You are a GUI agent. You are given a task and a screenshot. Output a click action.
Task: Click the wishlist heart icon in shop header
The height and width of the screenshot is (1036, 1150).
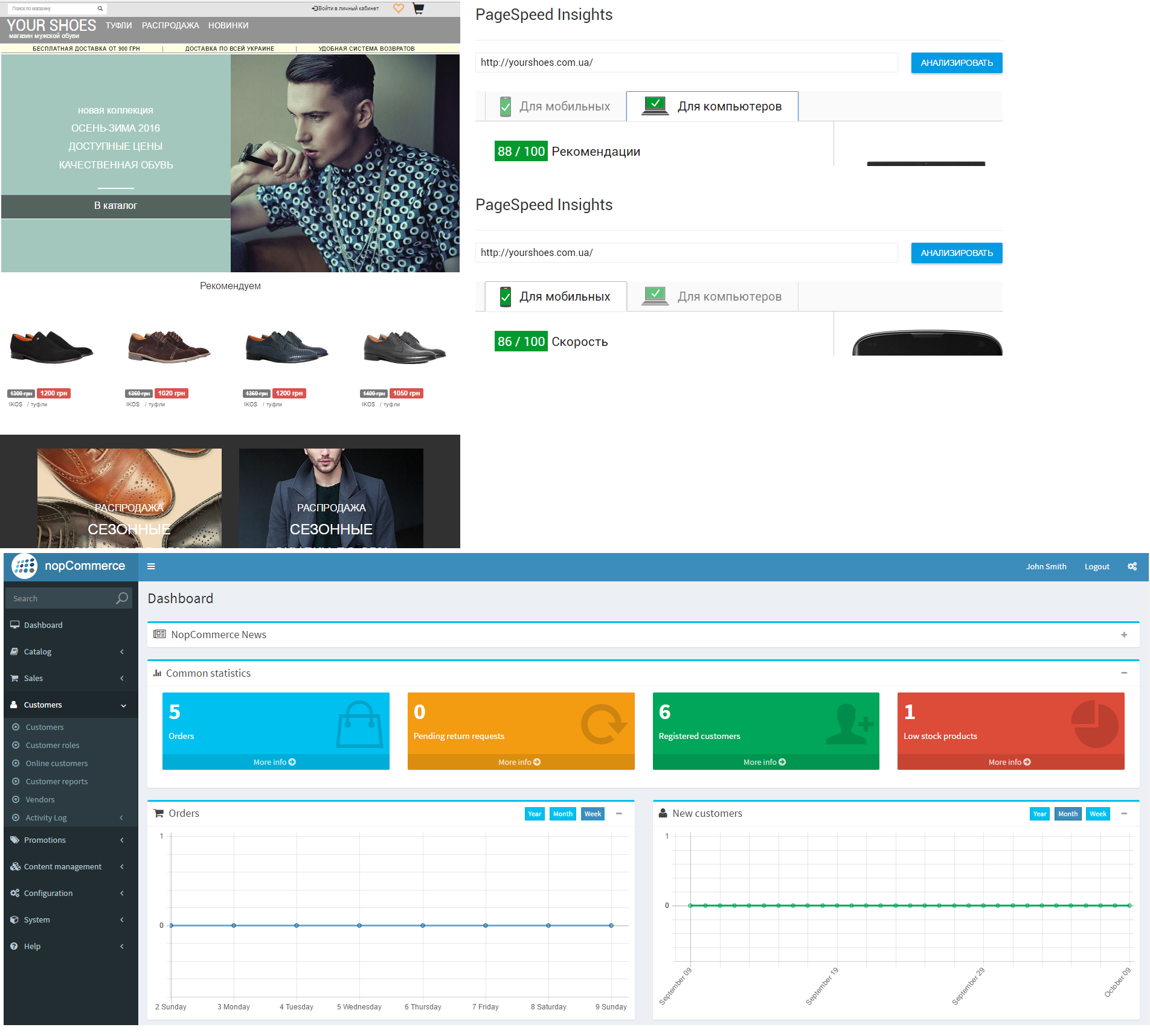[398, 8]
